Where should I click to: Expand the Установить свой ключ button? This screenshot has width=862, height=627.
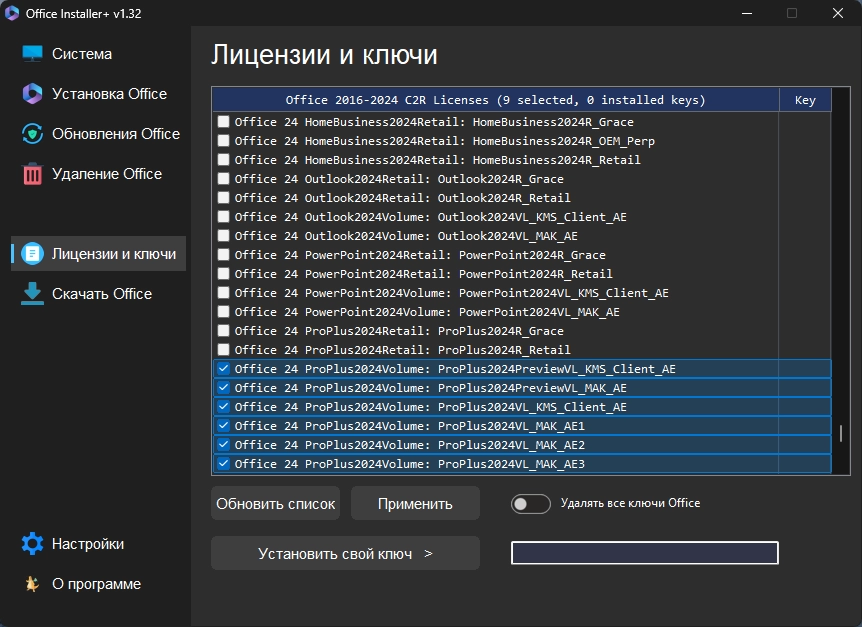[x=345, y=553]
